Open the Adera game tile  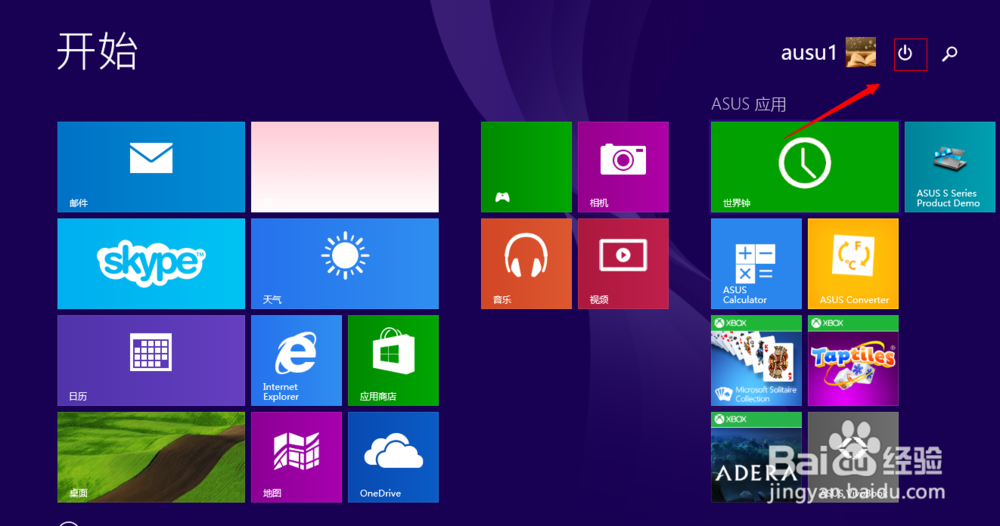pyautogui.click(x=756, y=457)
